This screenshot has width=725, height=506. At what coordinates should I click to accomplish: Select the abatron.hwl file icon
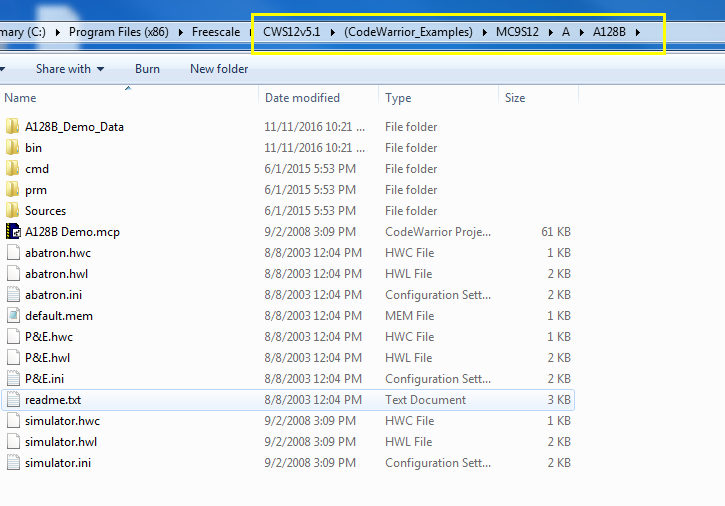pos(13,273)
